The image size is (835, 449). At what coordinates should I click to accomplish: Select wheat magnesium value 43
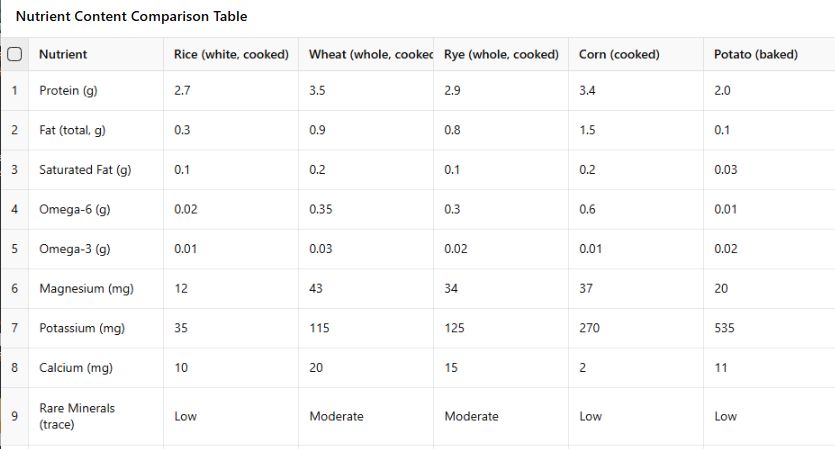pyautogui.click(x=366, y=289)
